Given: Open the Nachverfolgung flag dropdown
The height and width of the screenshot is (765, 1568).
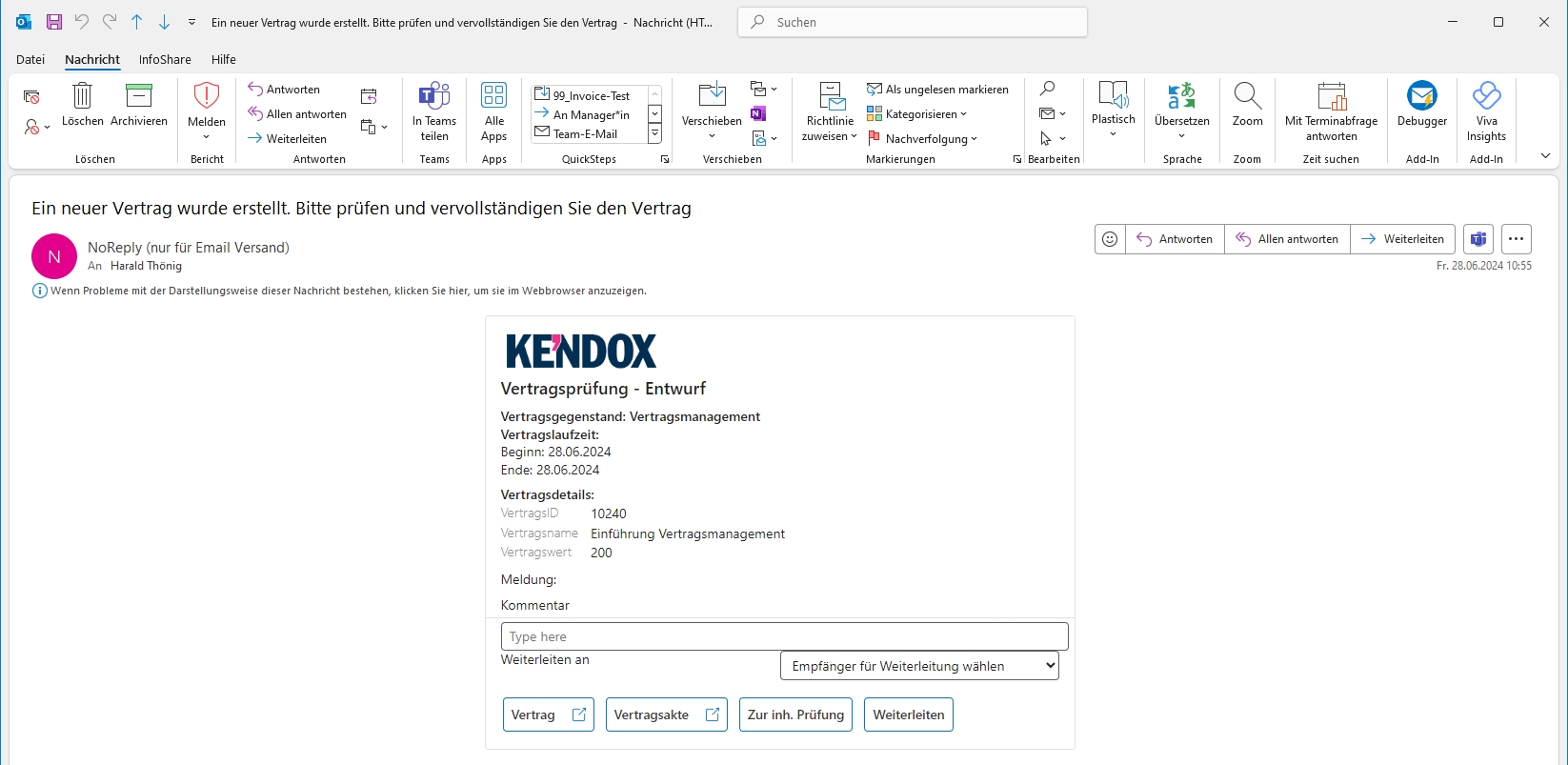Looking at the screenshot, I should point(922,139).
